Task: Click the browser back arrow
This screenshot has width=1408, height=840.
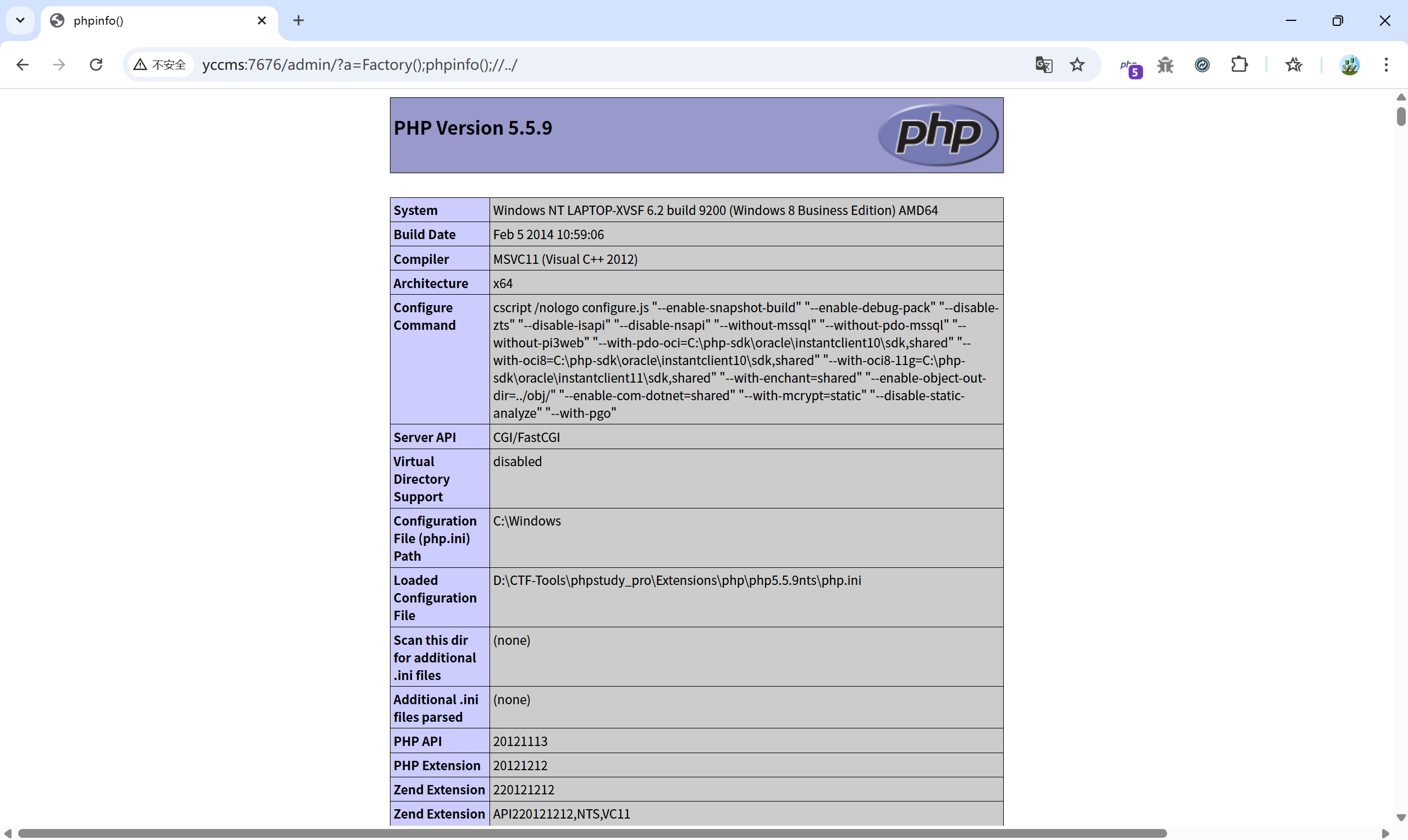Action: click(x=22, y=64)
